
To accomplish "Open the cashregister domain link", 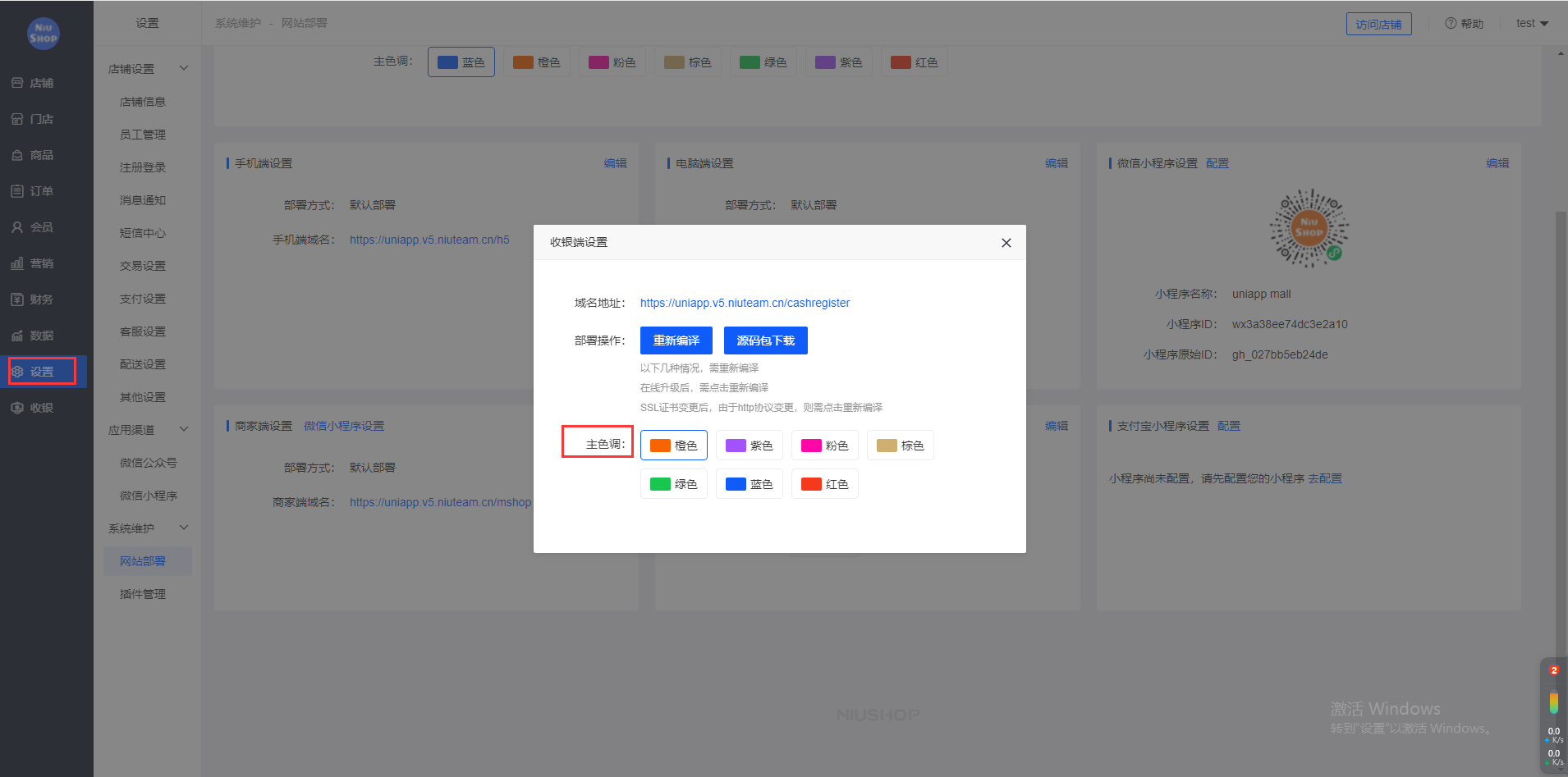I will (x=745, y=303).
